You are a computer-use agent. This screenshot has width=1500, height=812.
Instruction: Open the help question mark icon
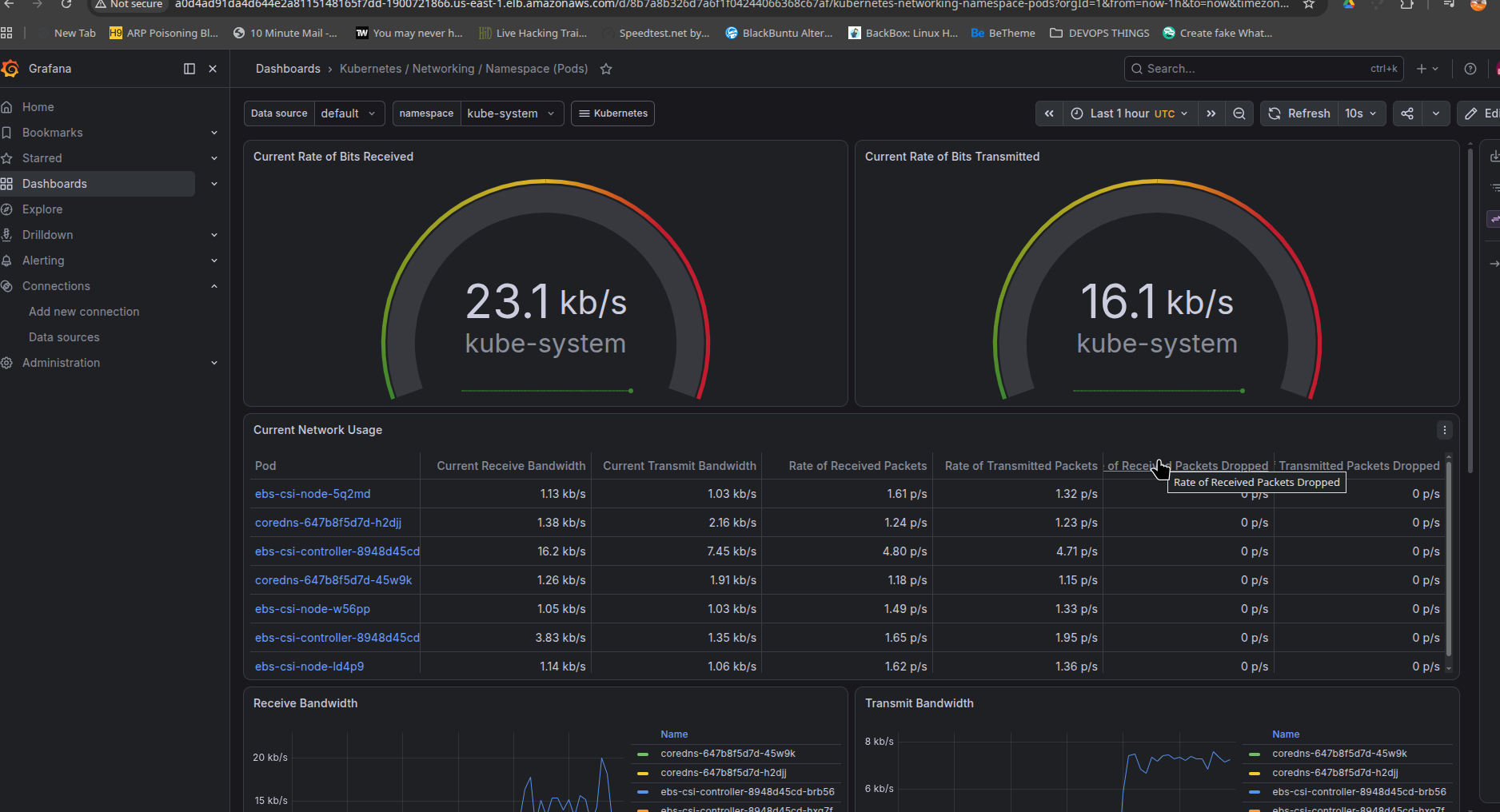point(1470,69)
